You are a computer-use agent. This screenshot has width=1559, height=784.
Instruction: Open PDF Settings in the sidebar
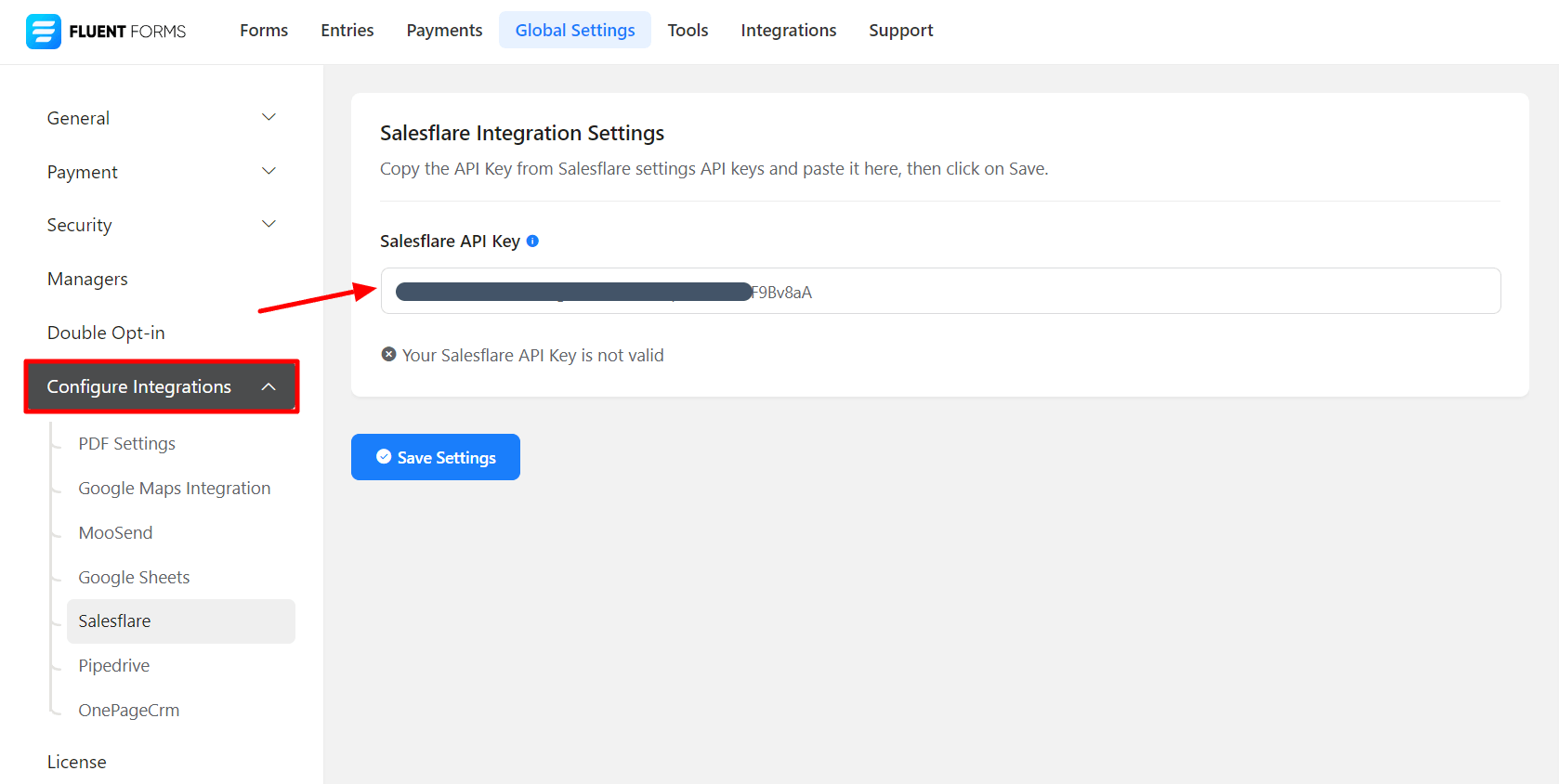pos(126,444)
